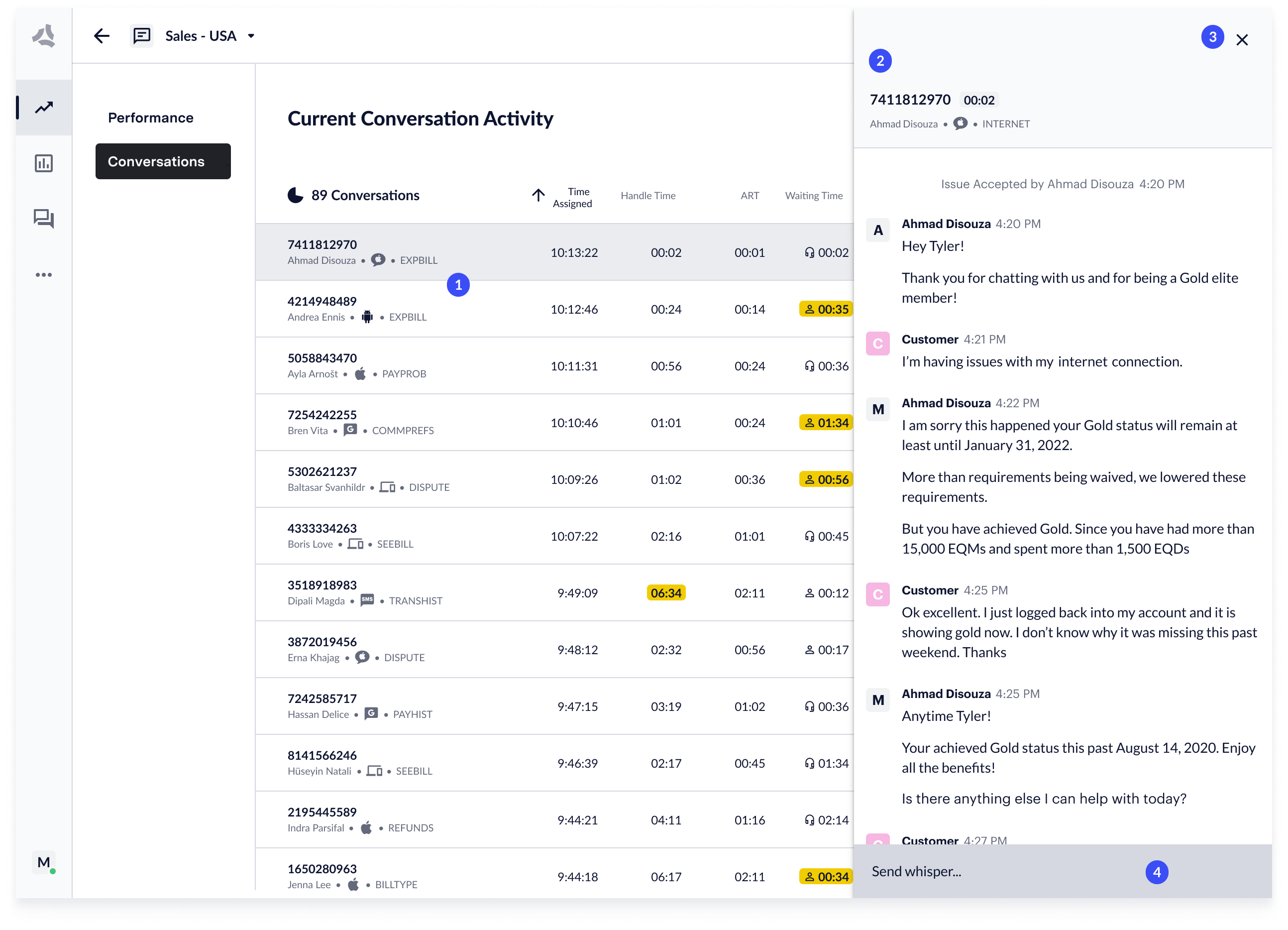1288x930 pixels.
Task: Click the logo at top left
Action: coord(44,36)
